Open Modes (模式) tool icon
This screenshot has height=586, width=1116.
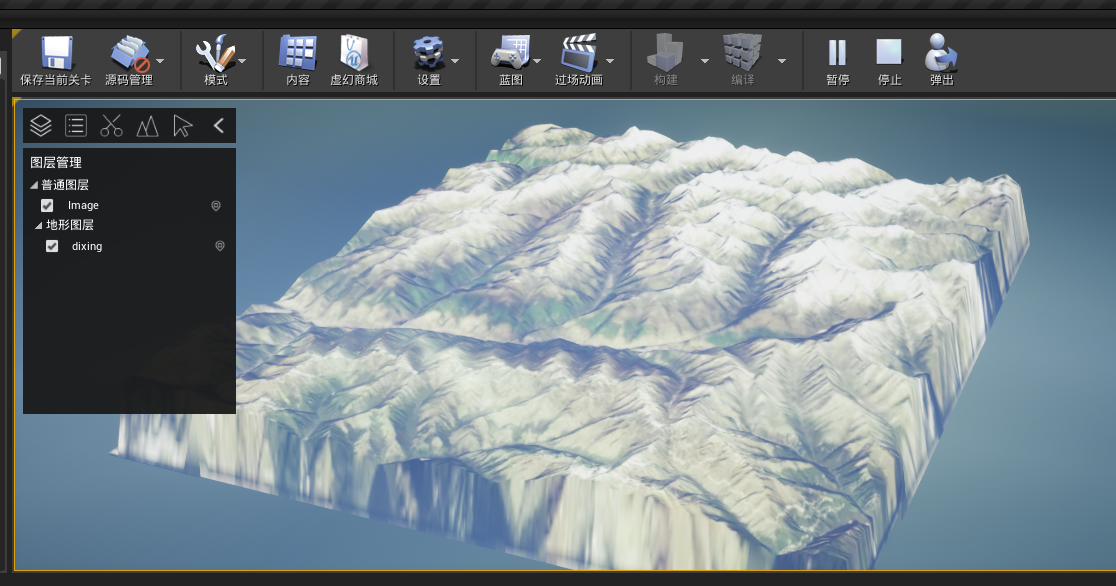pos(215,53)
